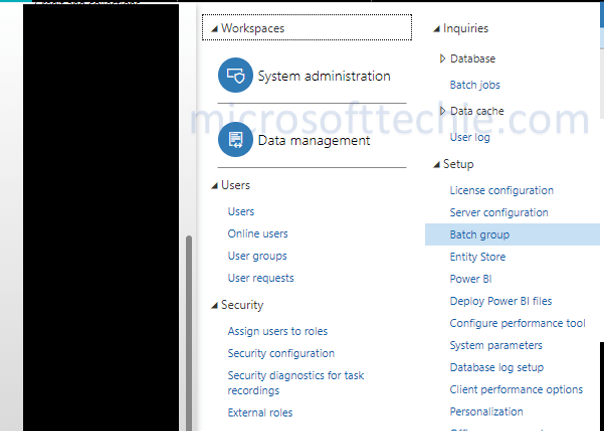Click Deploy Power BI files
Screen dimensions: 606x431
tap(500, 301)
